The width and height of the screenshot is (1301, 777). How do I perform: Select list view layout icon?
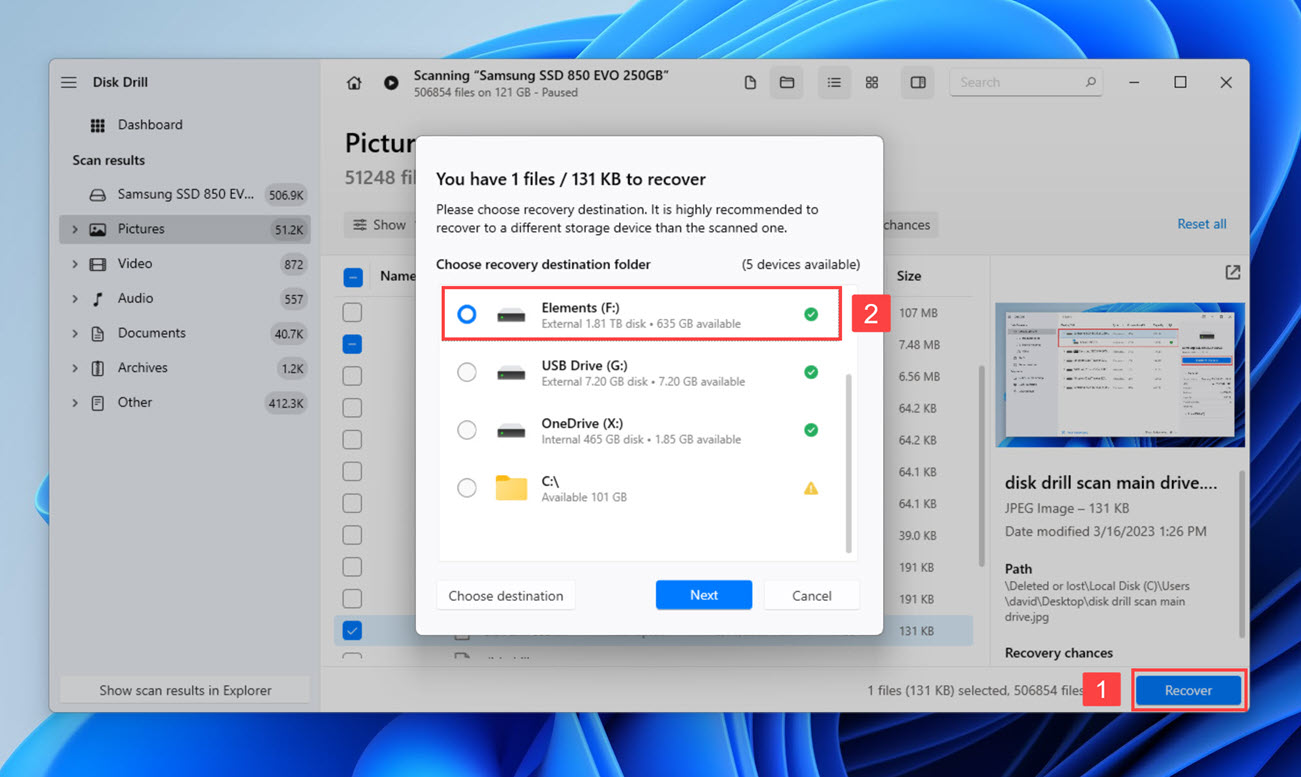(834, 83)
